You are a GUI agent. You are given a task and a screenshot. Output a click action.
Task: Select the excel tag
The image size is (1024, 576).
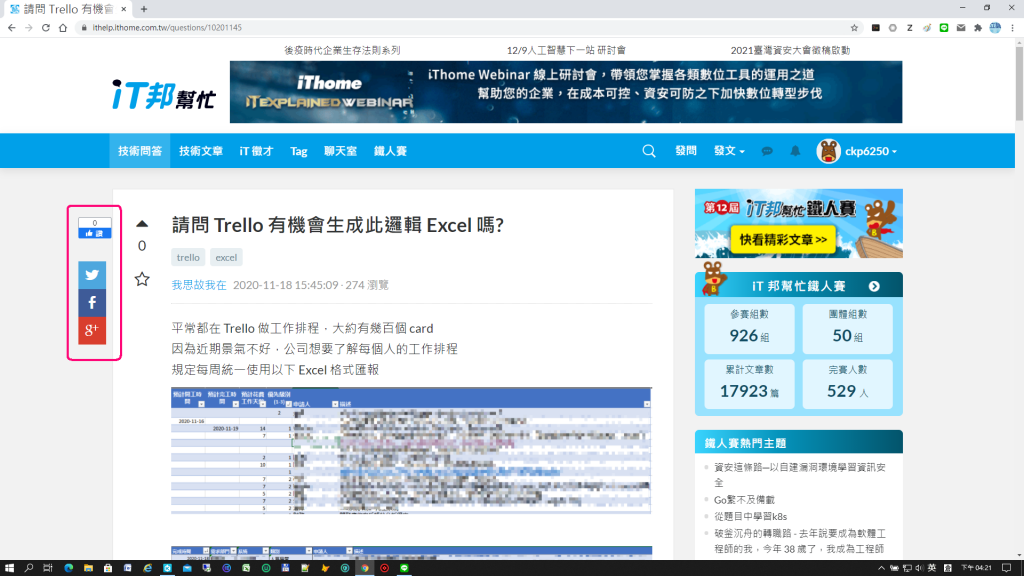[226, 257]
